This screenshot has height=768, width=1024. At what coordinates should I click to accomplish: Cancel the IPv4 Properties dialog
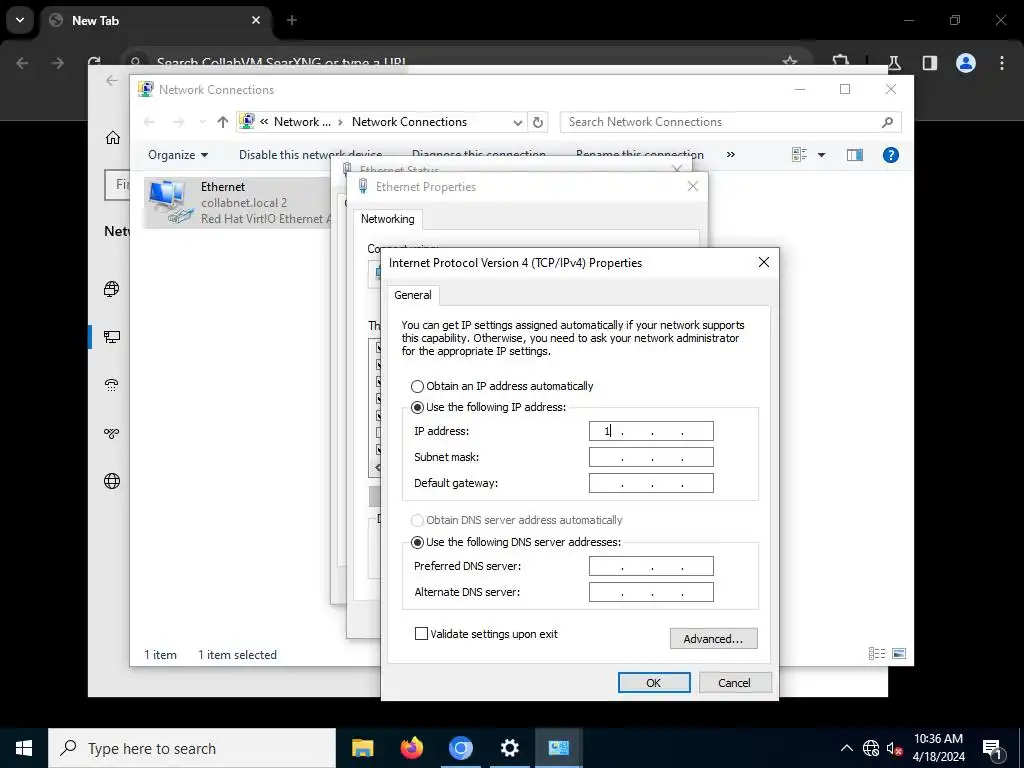[735, 682]
